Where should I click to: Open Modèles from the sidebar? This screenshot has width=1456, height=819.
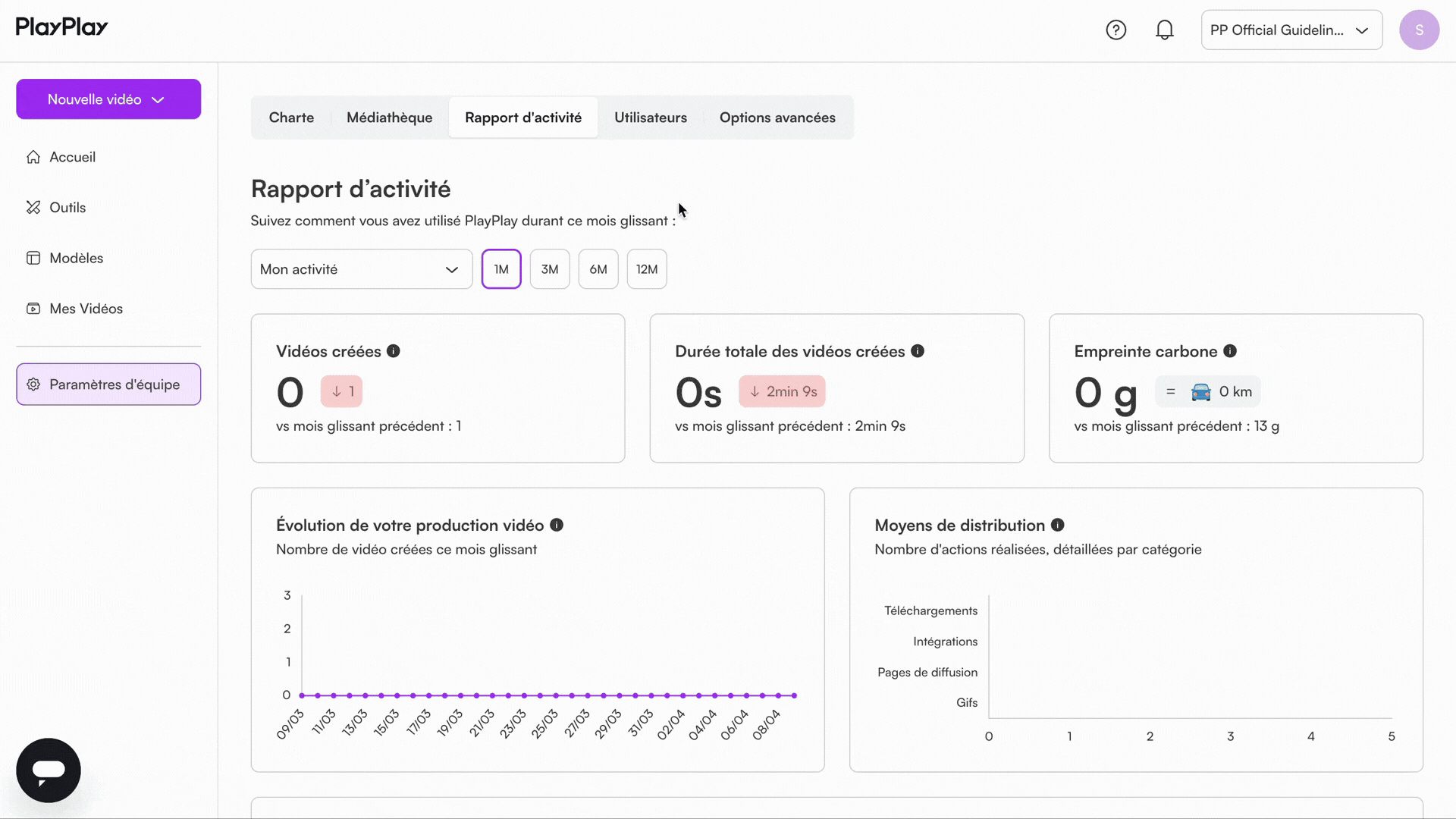[76, 258]
